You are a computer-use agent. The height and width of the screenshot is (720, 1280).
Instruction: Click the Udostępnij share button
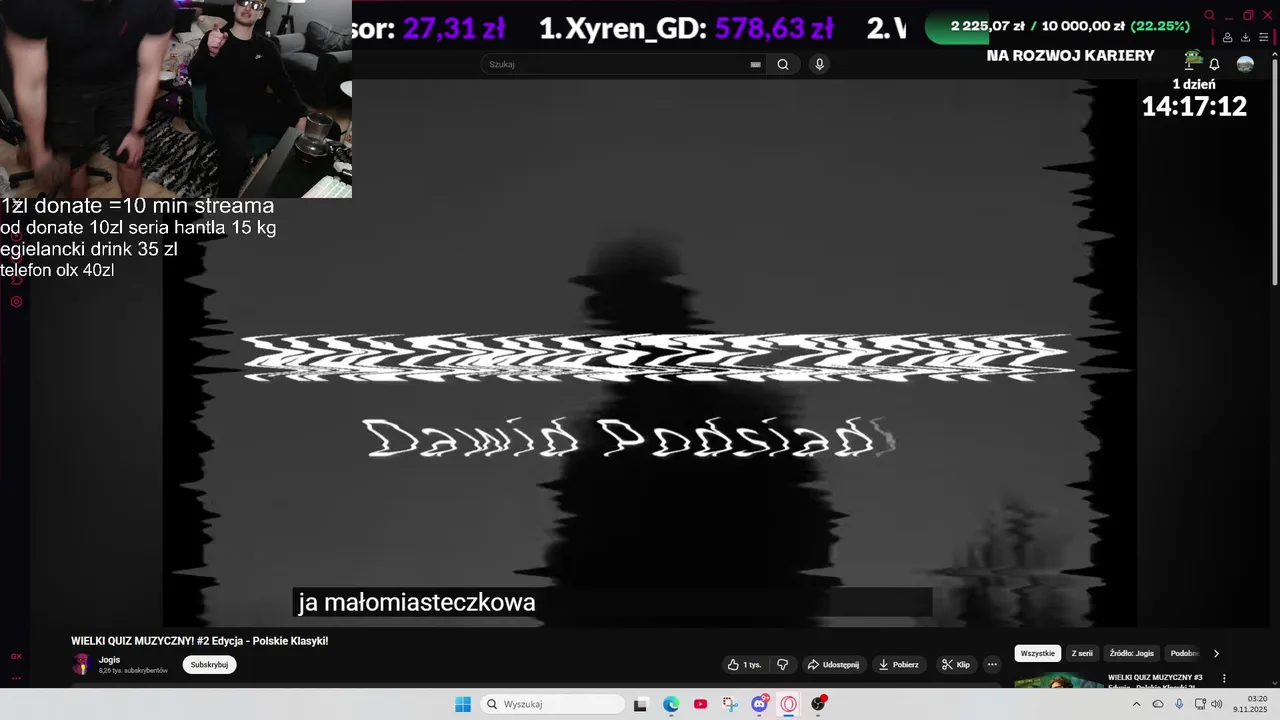[833, 664]
